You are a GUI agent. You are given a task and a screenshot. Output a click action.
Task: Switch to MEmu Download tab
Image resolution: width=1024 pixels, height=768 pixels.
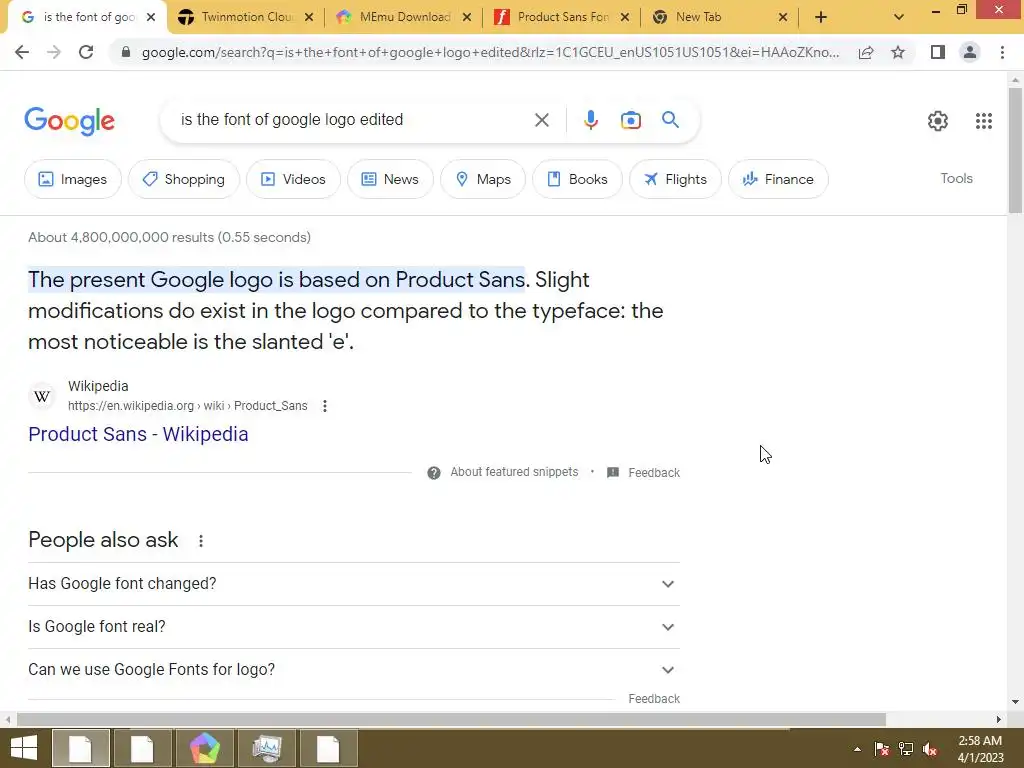point(405,17)
